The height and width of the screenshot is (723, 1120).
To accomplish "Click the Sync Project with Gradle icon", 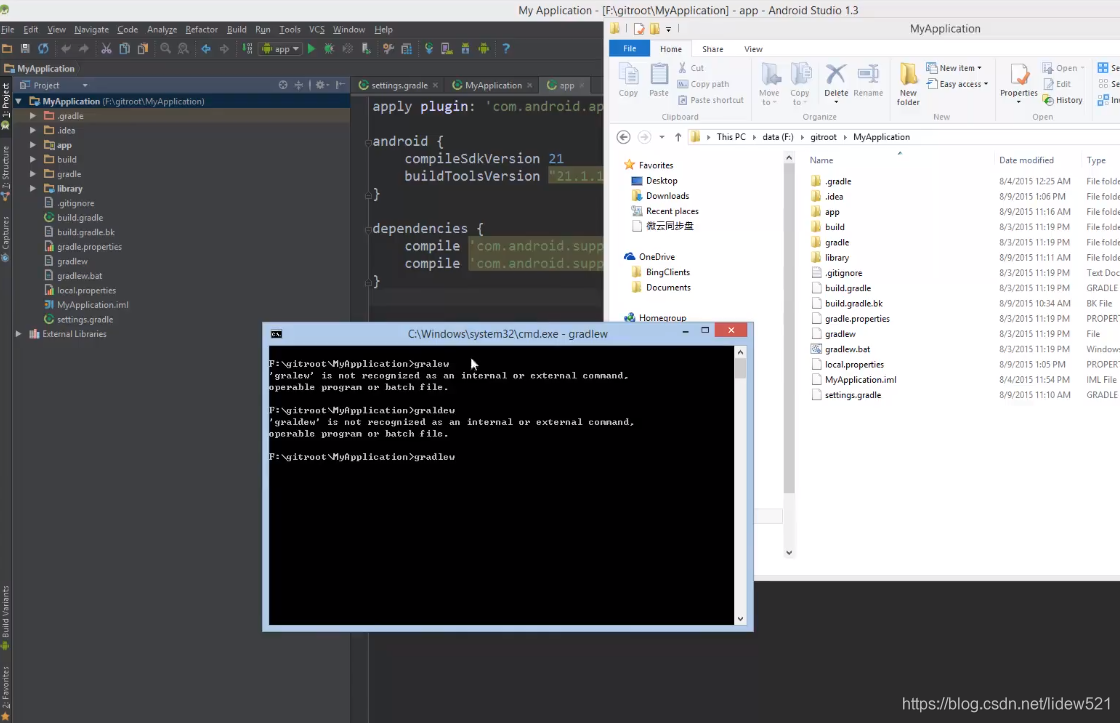I will pos(429,49).
